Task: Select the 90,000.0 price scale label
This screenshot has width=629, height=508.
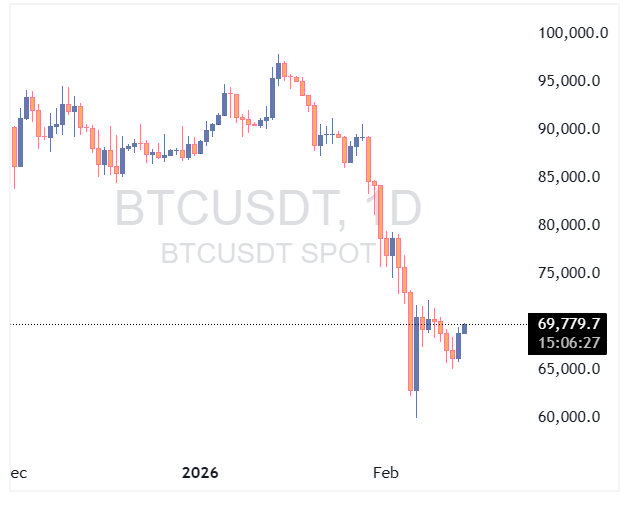Action: click(x=570, y=129)
